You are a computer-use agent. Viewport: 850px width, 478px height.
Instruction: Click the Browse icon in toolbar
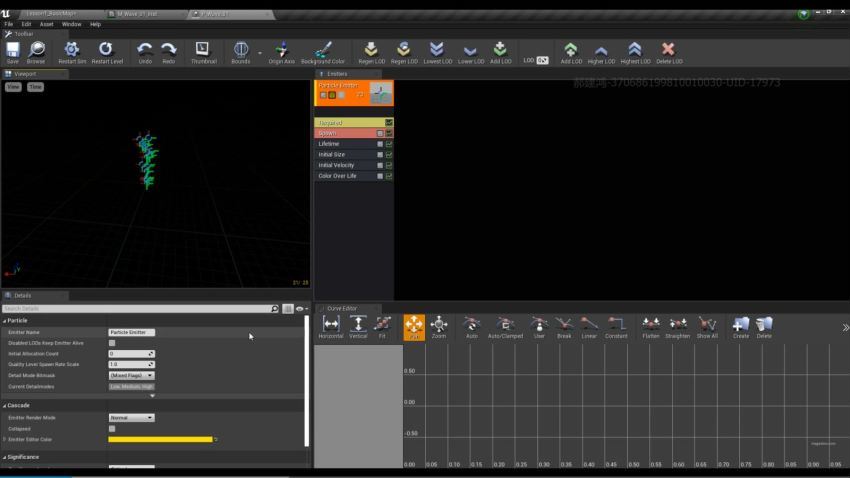click(36, 52)
